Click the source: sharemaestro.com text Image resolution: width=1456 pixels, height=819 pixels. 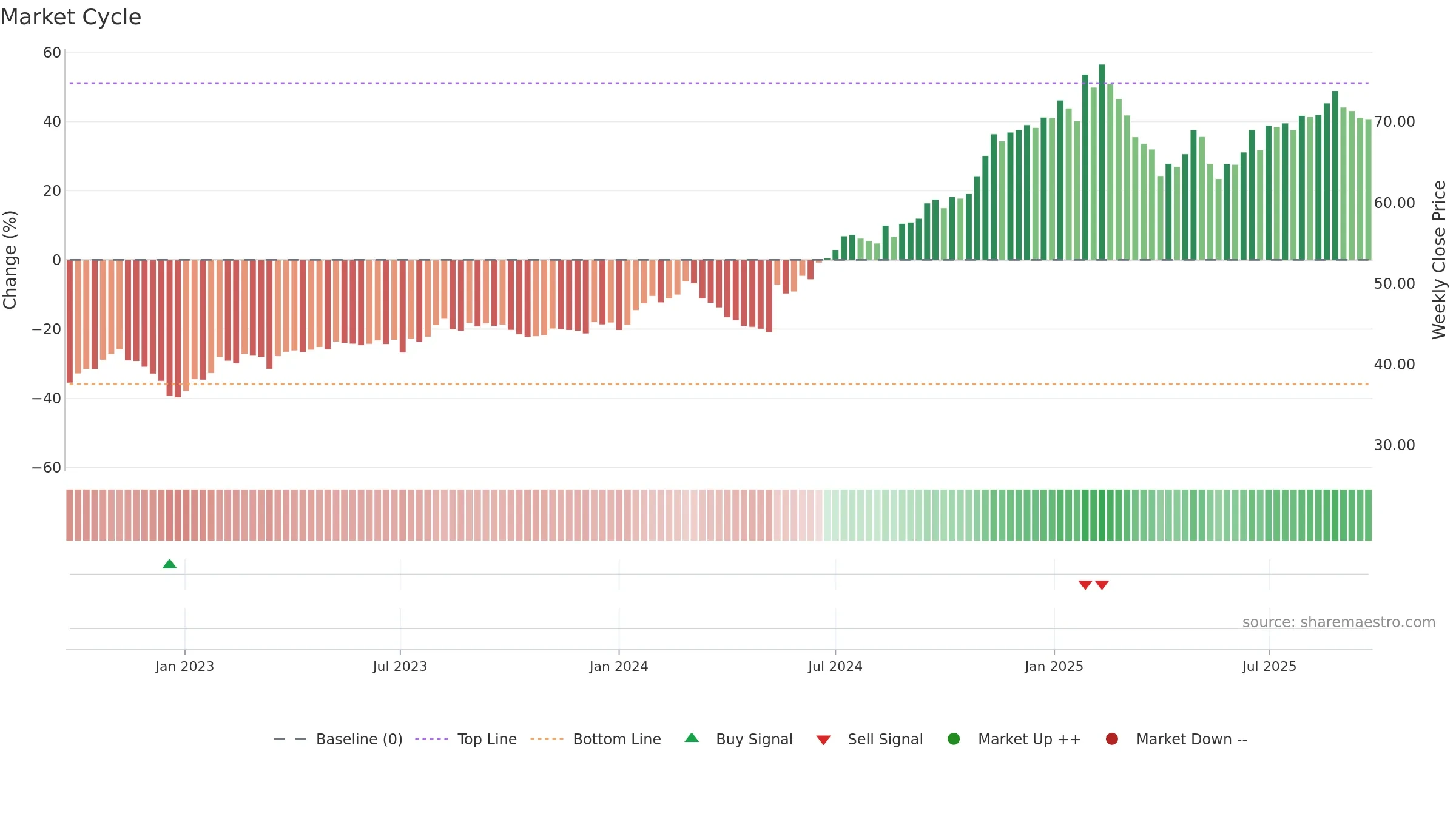tap(1339, 622)
